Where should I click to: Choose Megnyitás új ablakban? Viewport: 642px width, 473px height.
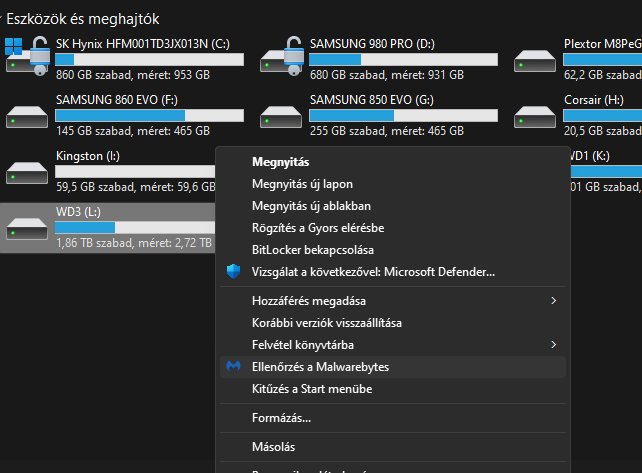(x=393, y=206)
